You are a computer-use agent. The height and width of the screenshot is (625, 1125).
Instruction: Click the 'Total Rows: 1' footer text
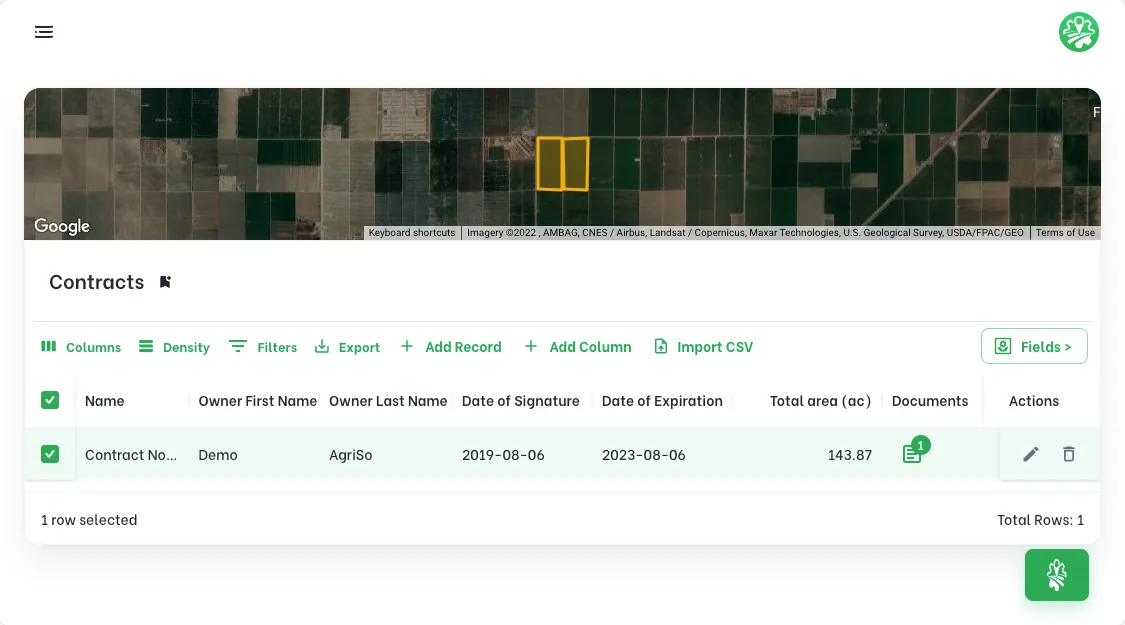pyautogui.click(x=1040, y=520)
